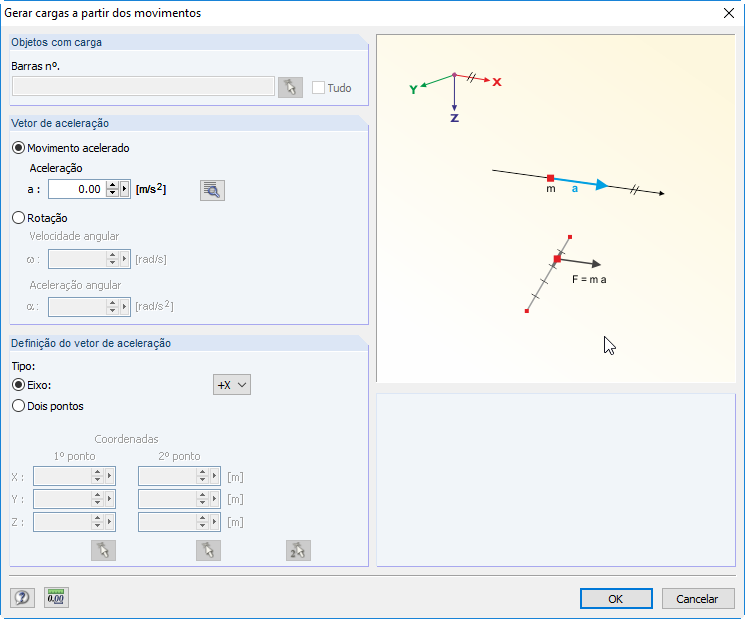745x619 pixels.
Task: Click the acceleration a value field
Action: [x=77, y=189]
